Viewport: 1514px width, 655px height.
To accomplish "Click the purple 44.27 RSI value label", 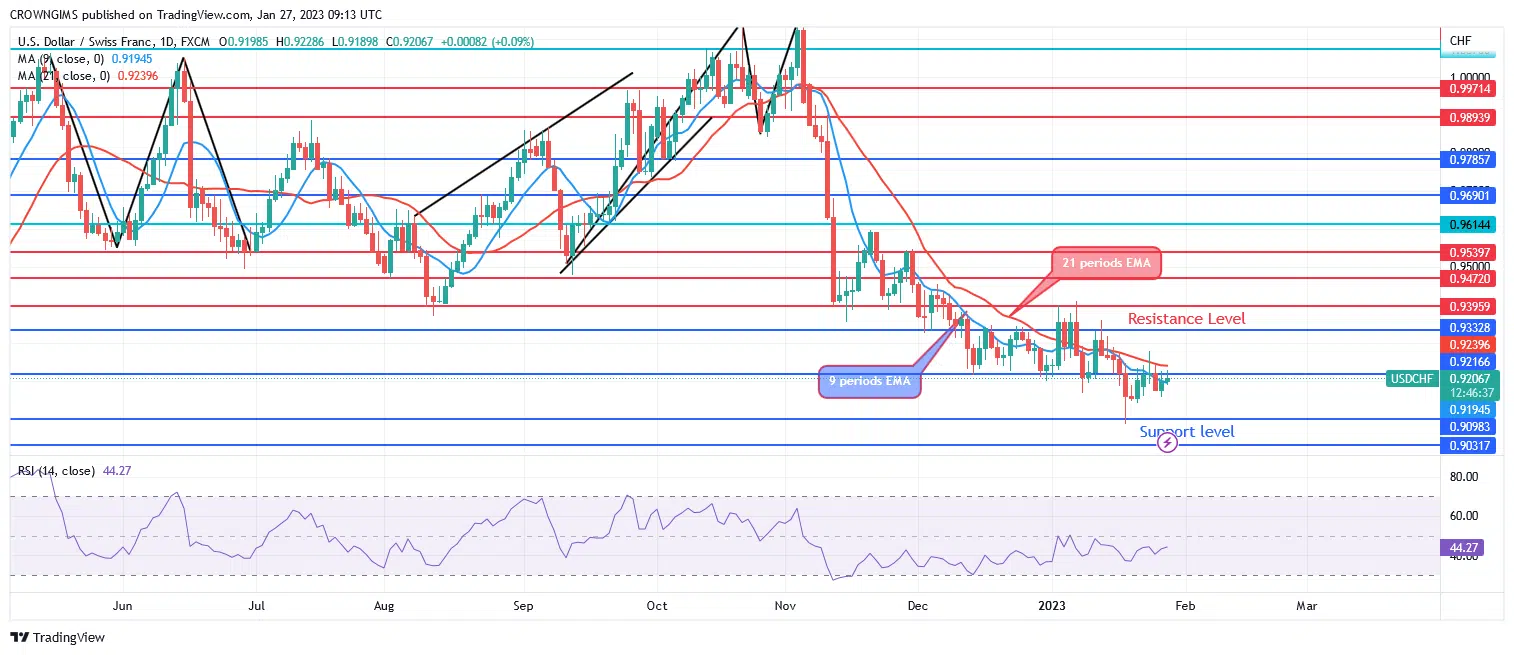I will point(1465,548).
